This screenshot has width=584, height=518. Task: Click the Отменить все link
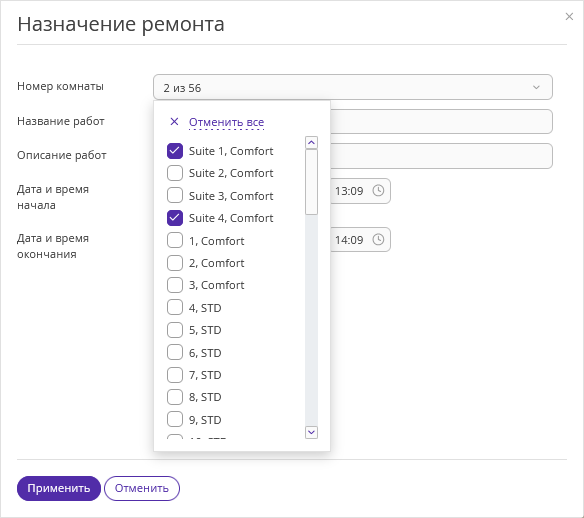pyautogui.click(x=226, y=122)
